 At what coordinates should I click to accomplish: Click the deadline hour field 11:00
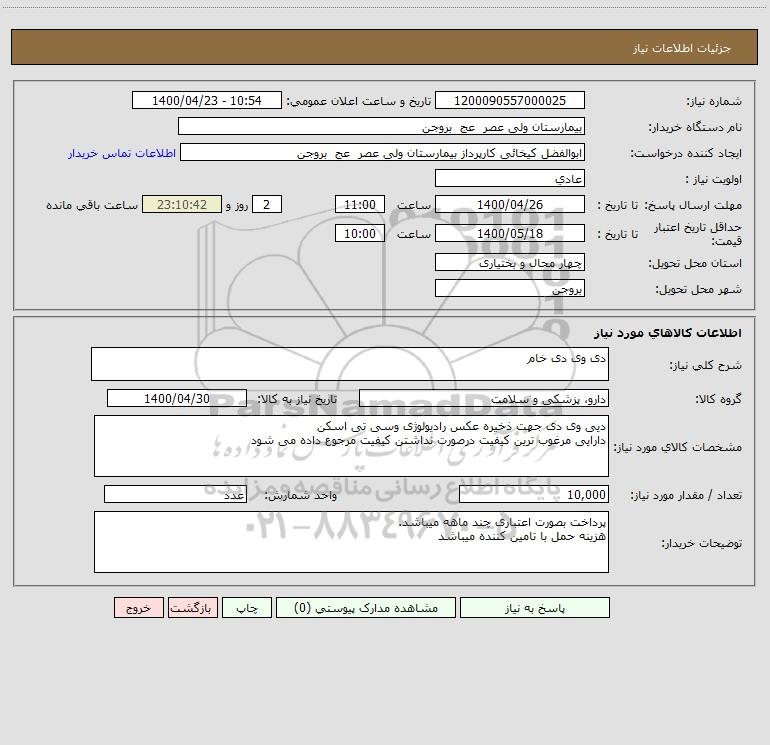(x=359, y=204)
